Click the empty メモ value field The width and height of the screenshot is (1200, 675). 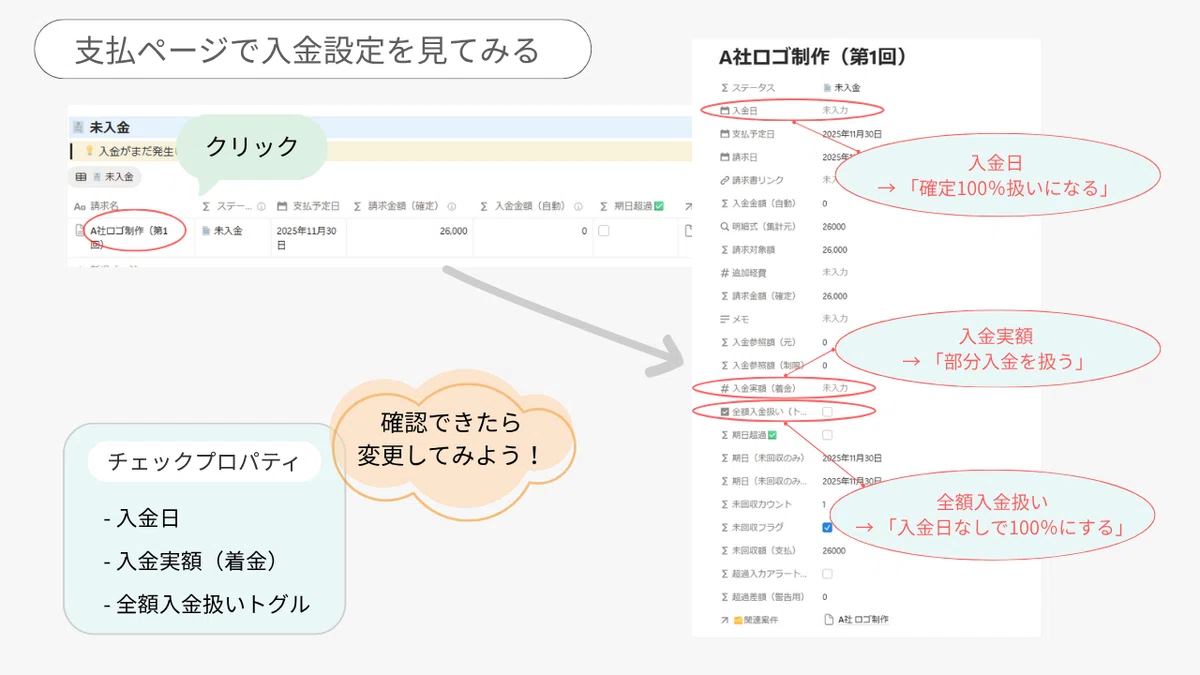(x=835, y=319)
